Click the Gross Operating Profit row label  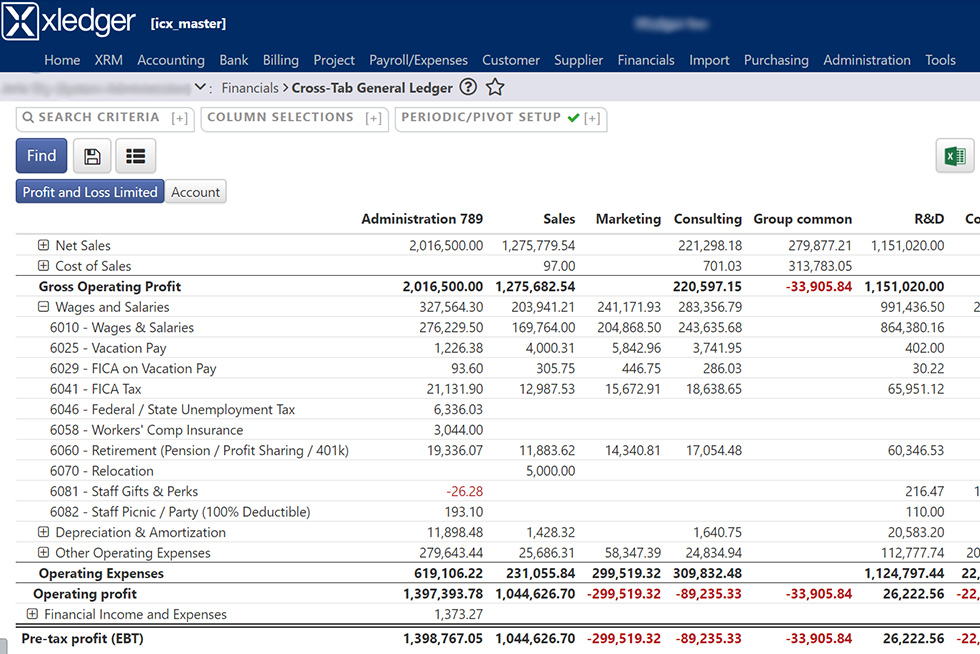[110, 286]
